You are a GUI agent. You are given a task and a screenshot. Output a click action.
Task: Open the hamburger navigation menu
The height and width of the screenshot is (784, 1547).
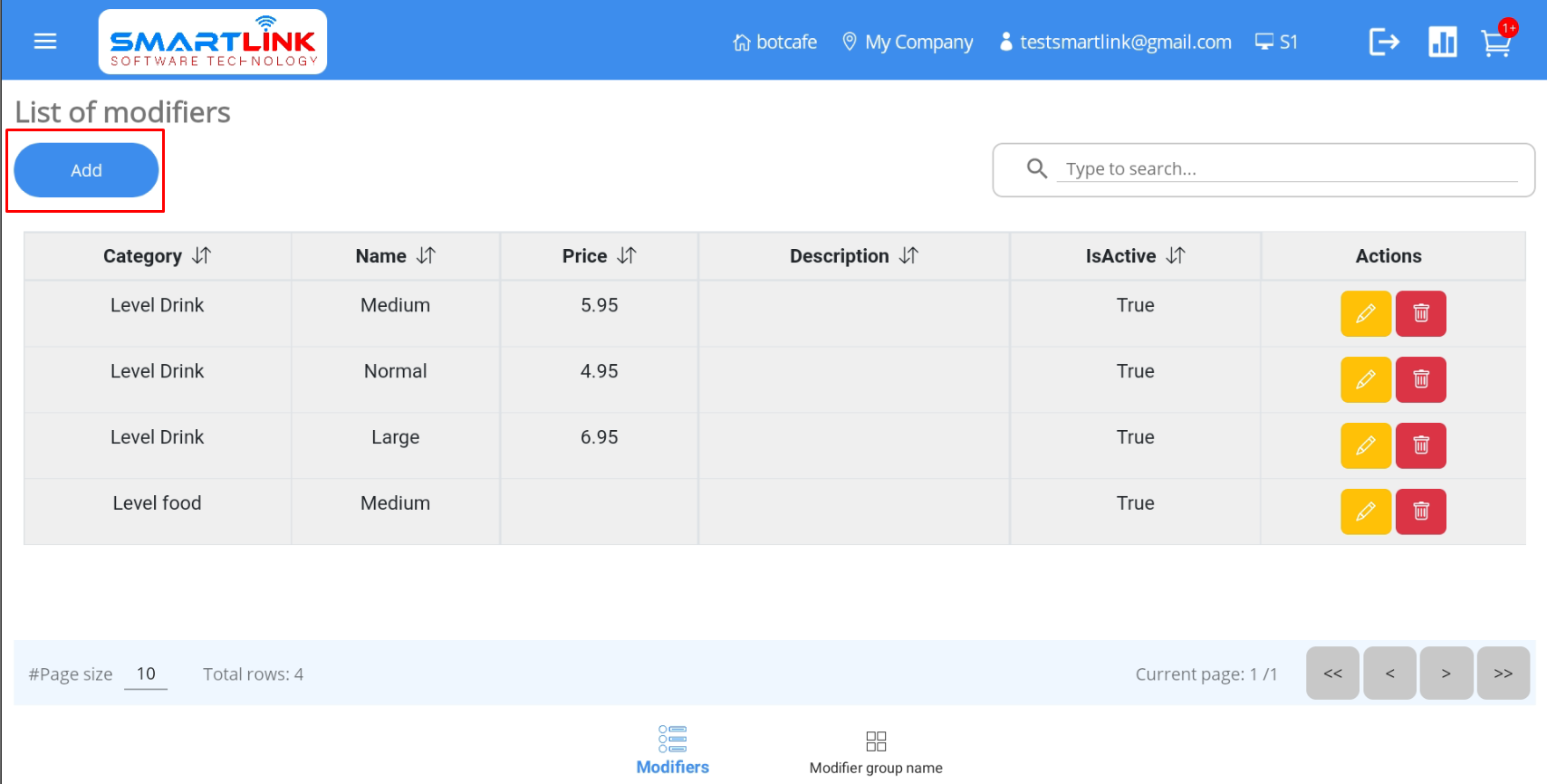point(45,42)
